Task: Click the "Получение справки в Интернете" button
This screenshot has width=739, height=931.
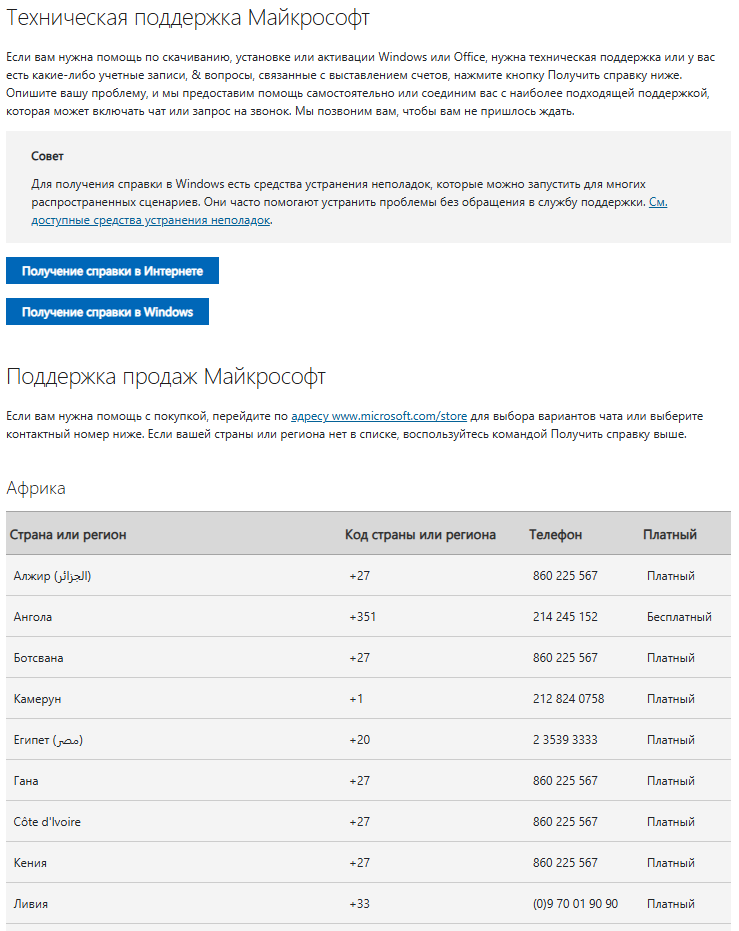Action: (x=112, y=271)
